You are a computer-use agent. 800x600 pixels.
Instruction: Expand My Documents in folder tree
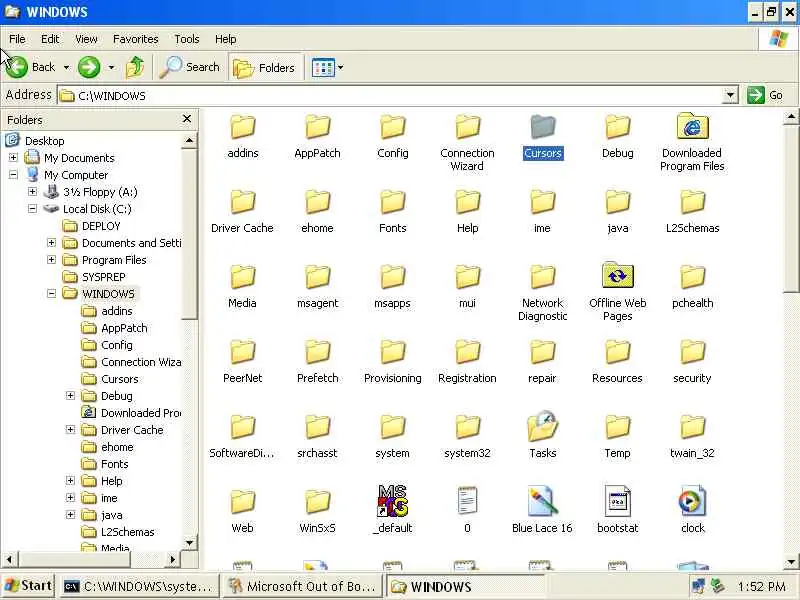click(13, 158)
